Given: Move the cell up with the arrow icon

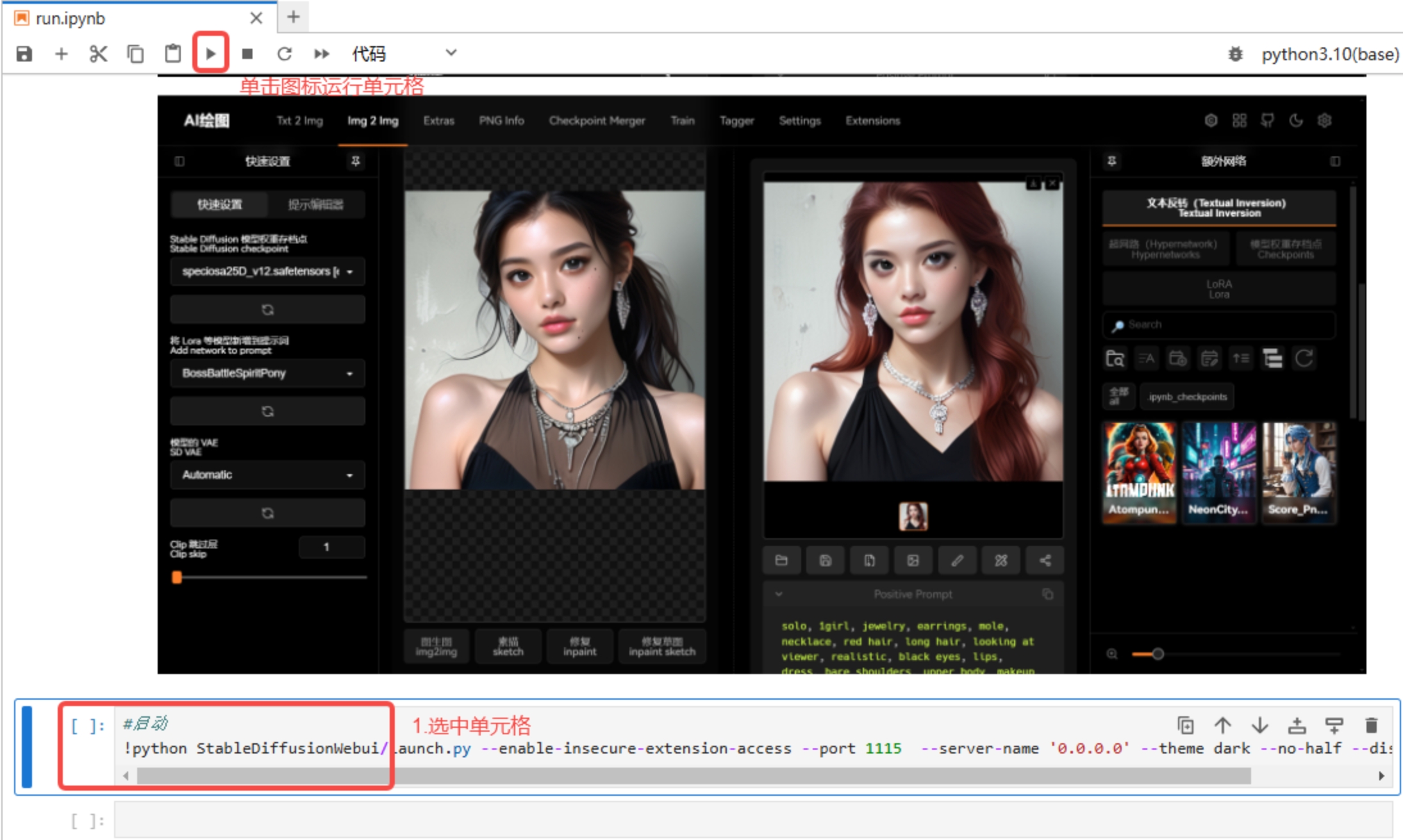Looking at the screenshot, I should (1222, 725).
